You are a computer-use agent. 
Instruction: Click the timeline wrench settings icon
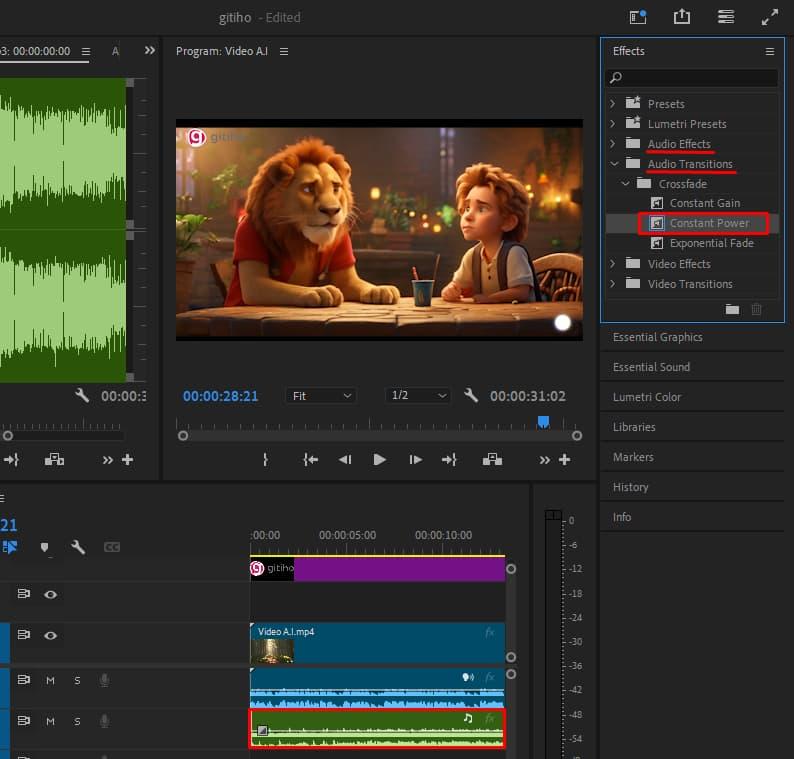tap(77, 547)
